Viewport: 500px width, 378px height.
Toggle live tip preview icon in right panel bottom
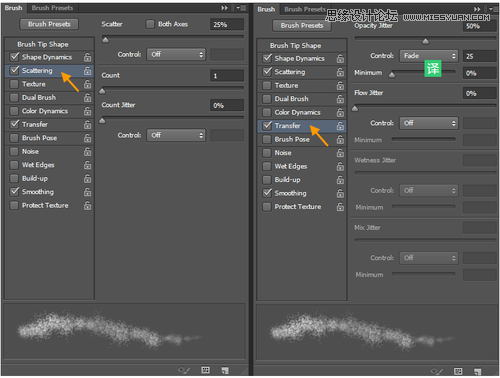point(436,371)
